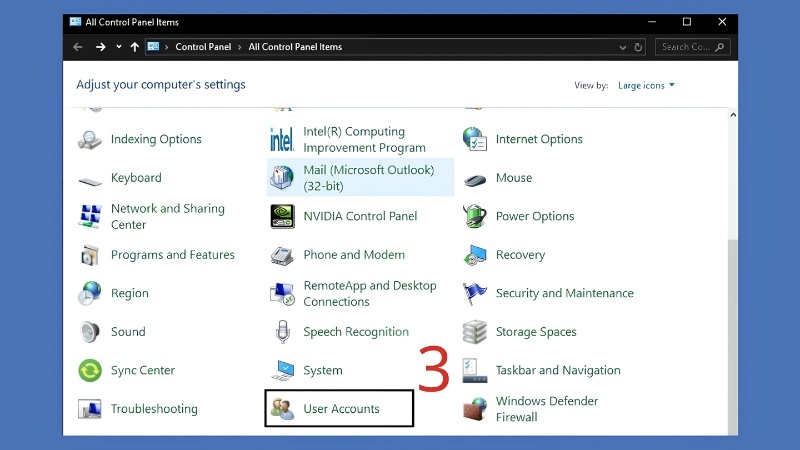Click the search magnifier icon
The height and width of the screenshot is (450, 800).
[719, 47]
